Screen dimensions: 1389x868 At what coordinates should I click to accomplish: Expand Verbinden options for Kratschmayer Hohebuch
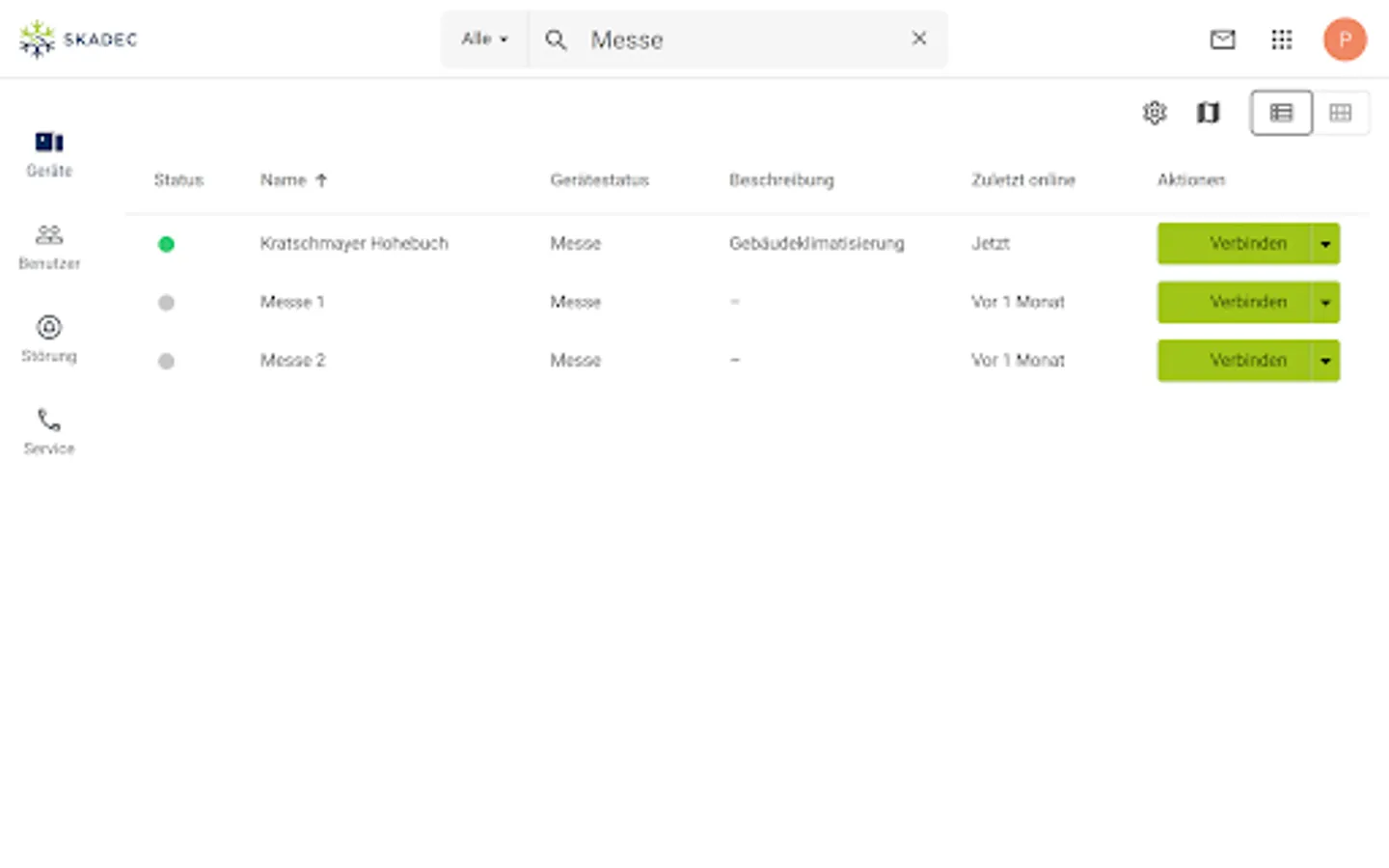[x=1325, y=244]
